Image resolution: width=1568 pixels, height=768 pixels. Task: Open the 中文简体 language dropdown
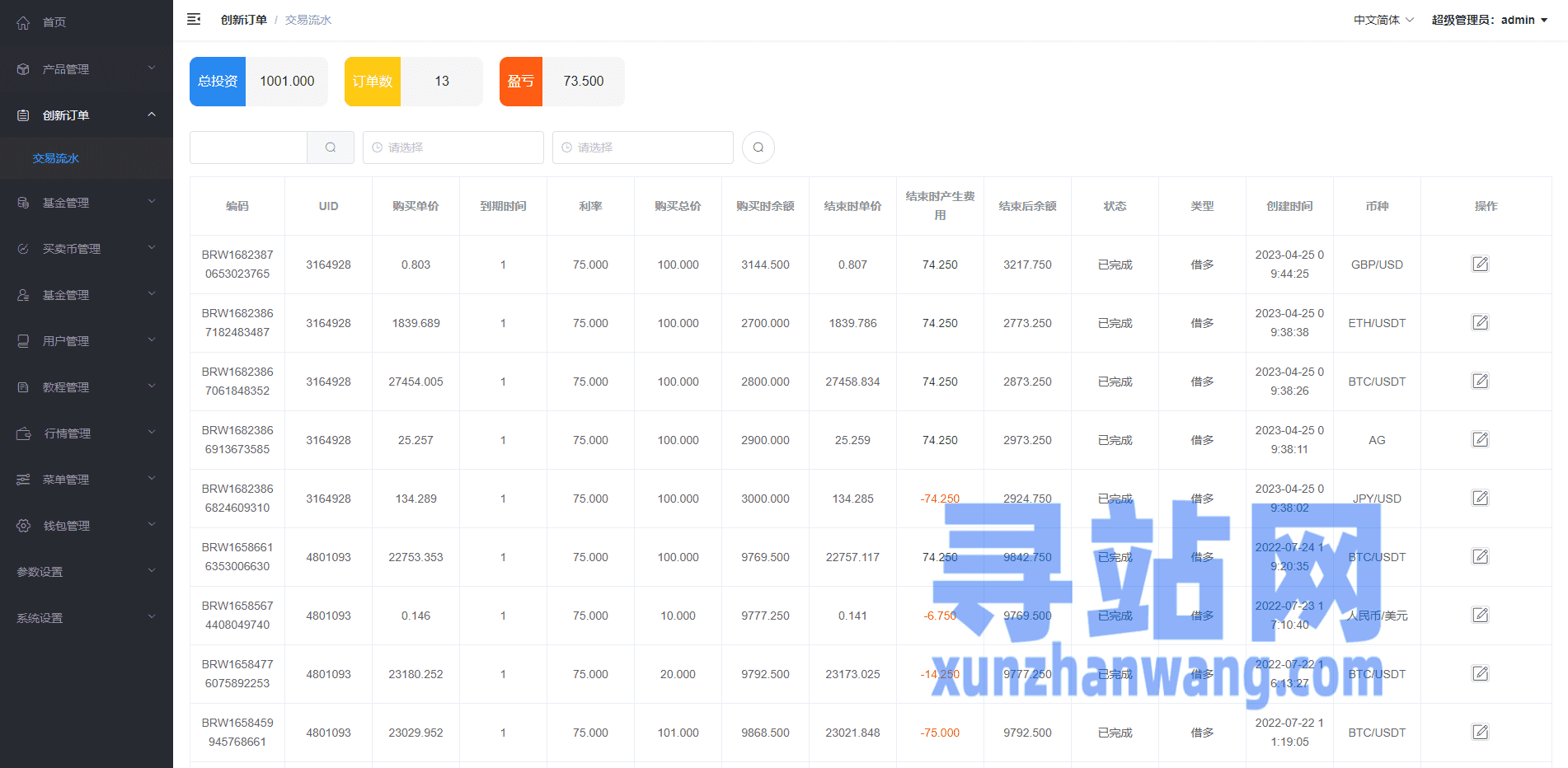click(x=1383, y=20)
